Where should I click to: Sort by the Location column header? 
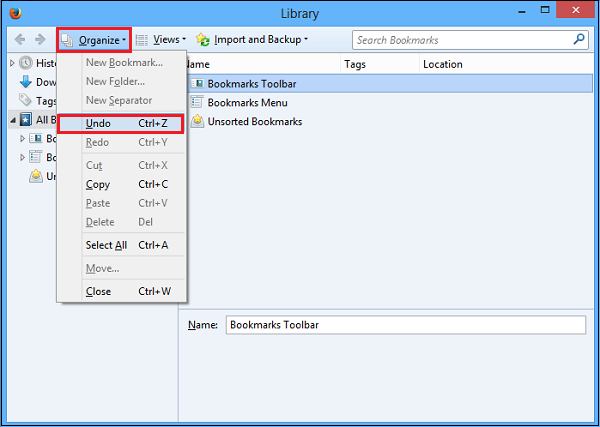click(507, 64)
